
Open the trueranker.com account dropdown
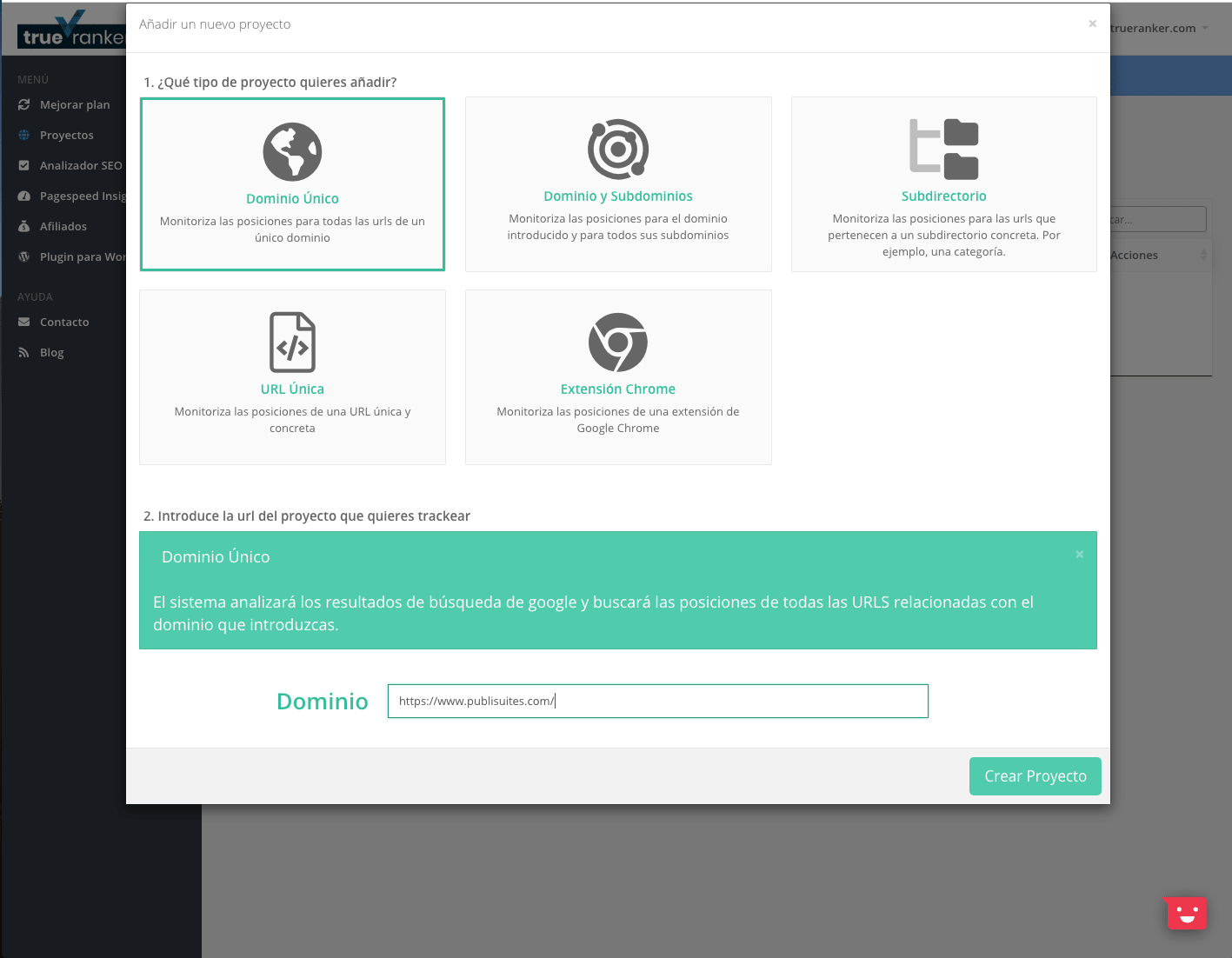pyautogui.click(x=1151, y=28)
